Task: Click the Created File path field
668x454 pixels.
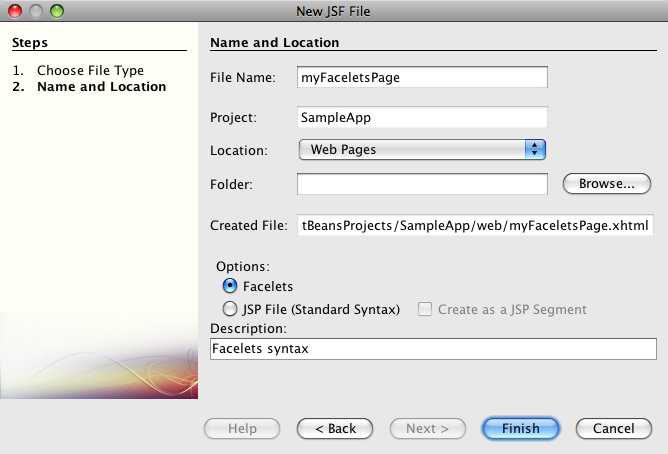Action: [x=476, y=226]
